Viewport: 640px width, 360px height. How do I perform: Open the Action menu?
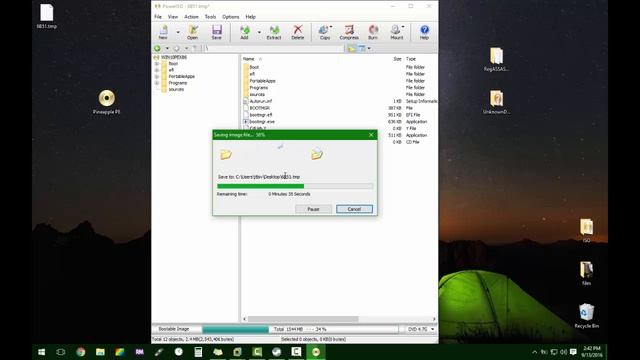191,17
